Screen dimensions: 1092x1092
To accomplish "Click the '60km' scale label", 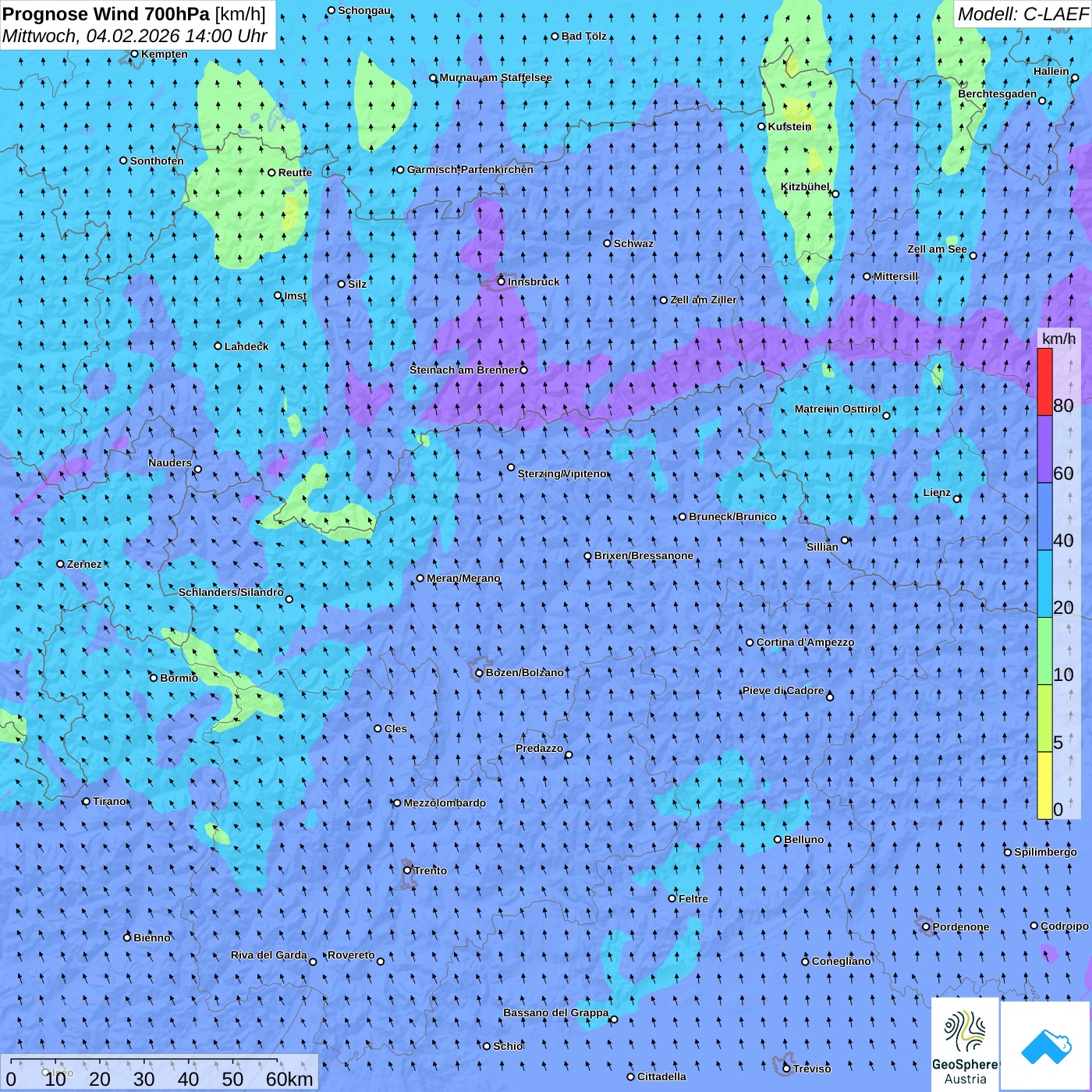I will coord(289,1079).
